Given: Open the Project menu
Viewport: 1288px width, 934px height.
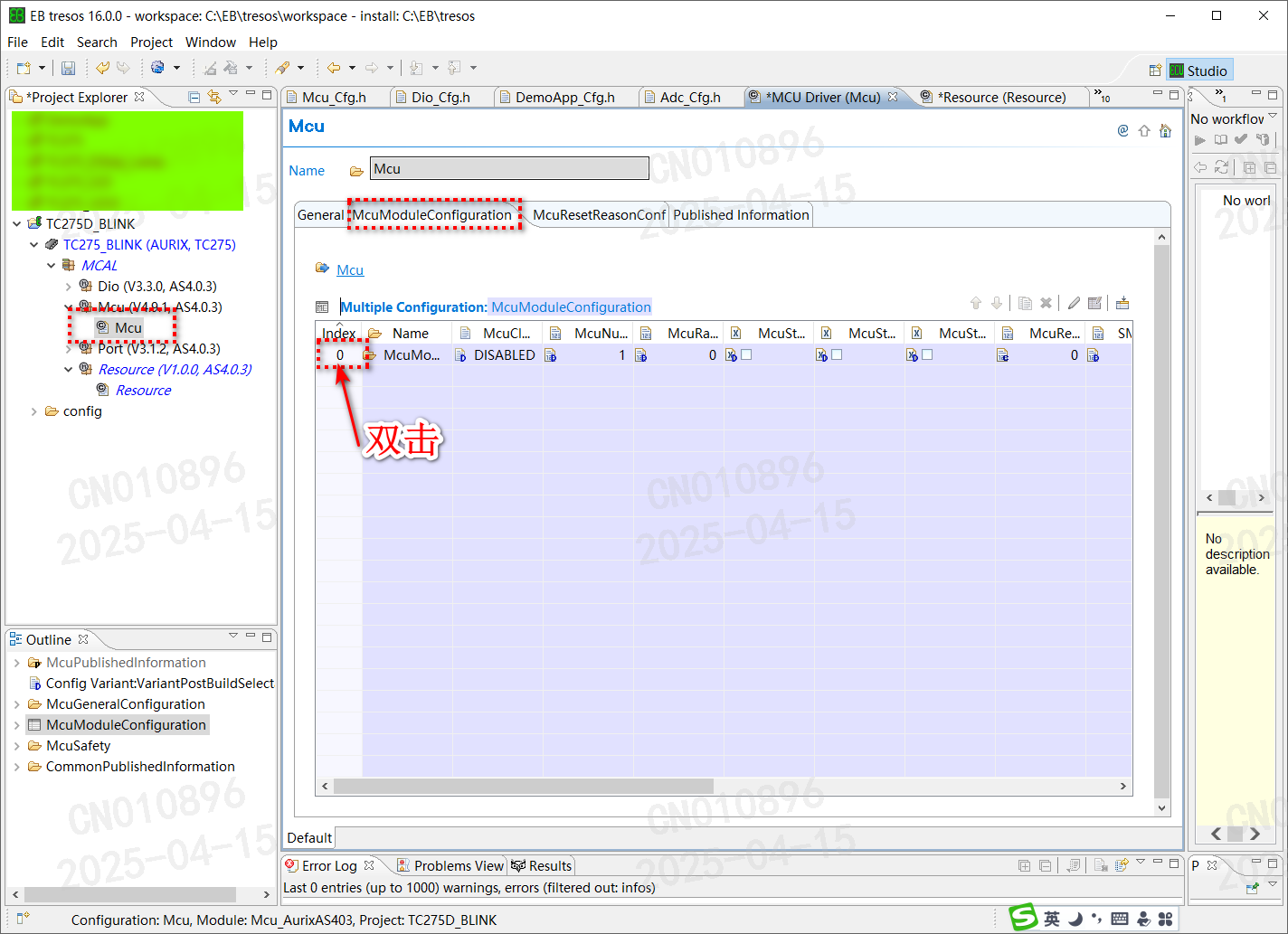Looking at the screenshot, I should pyautogui.click(x=151, y=42).
